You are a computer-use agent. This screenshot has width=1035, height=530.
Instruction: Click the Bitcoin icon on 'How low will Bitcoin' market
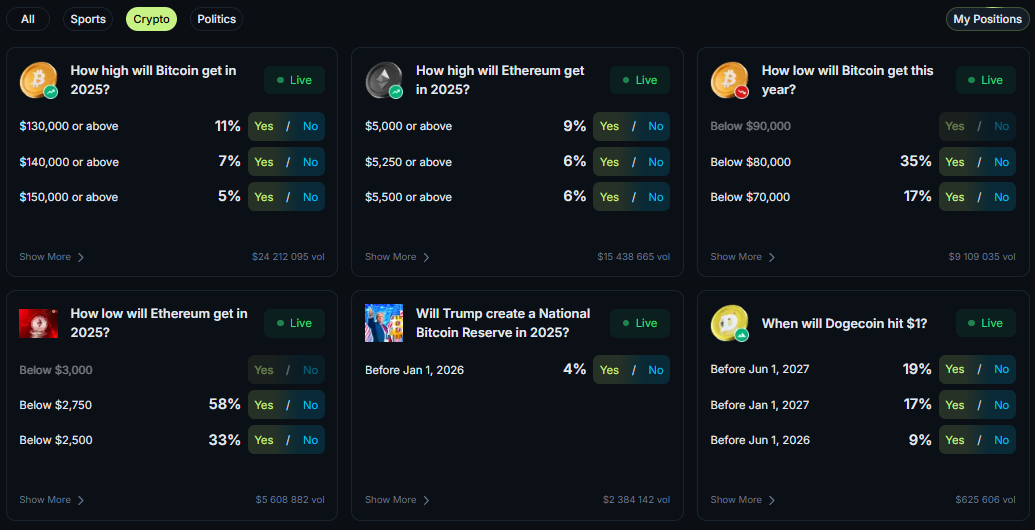click(x=729, y=80)
